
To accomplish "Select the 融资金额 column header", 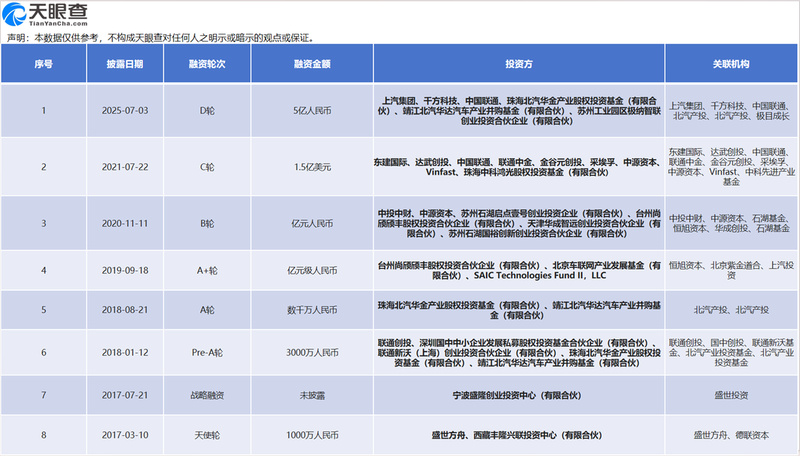I will (x=312, y=64).
